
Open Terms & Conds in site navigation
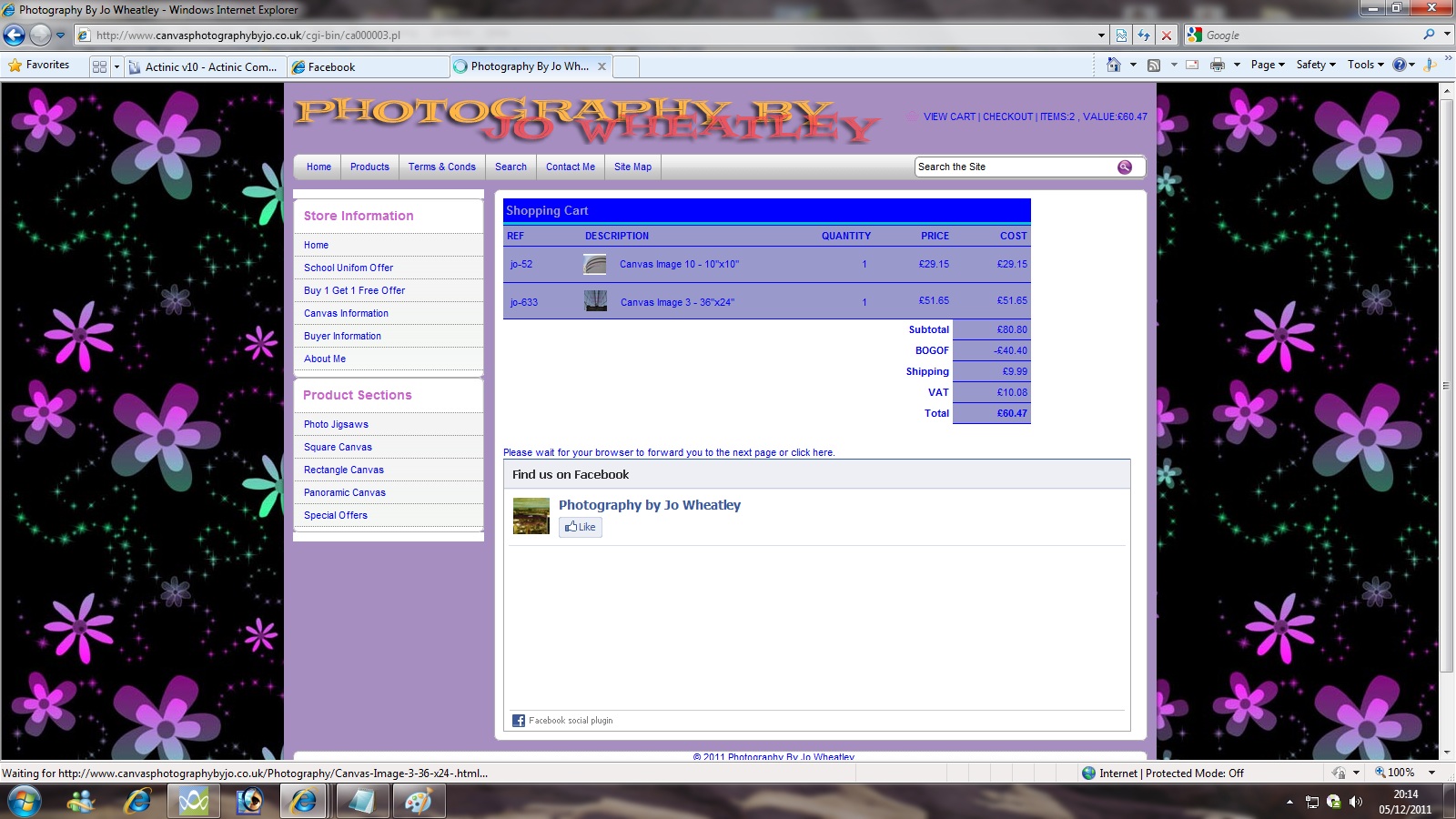point(441,167)
